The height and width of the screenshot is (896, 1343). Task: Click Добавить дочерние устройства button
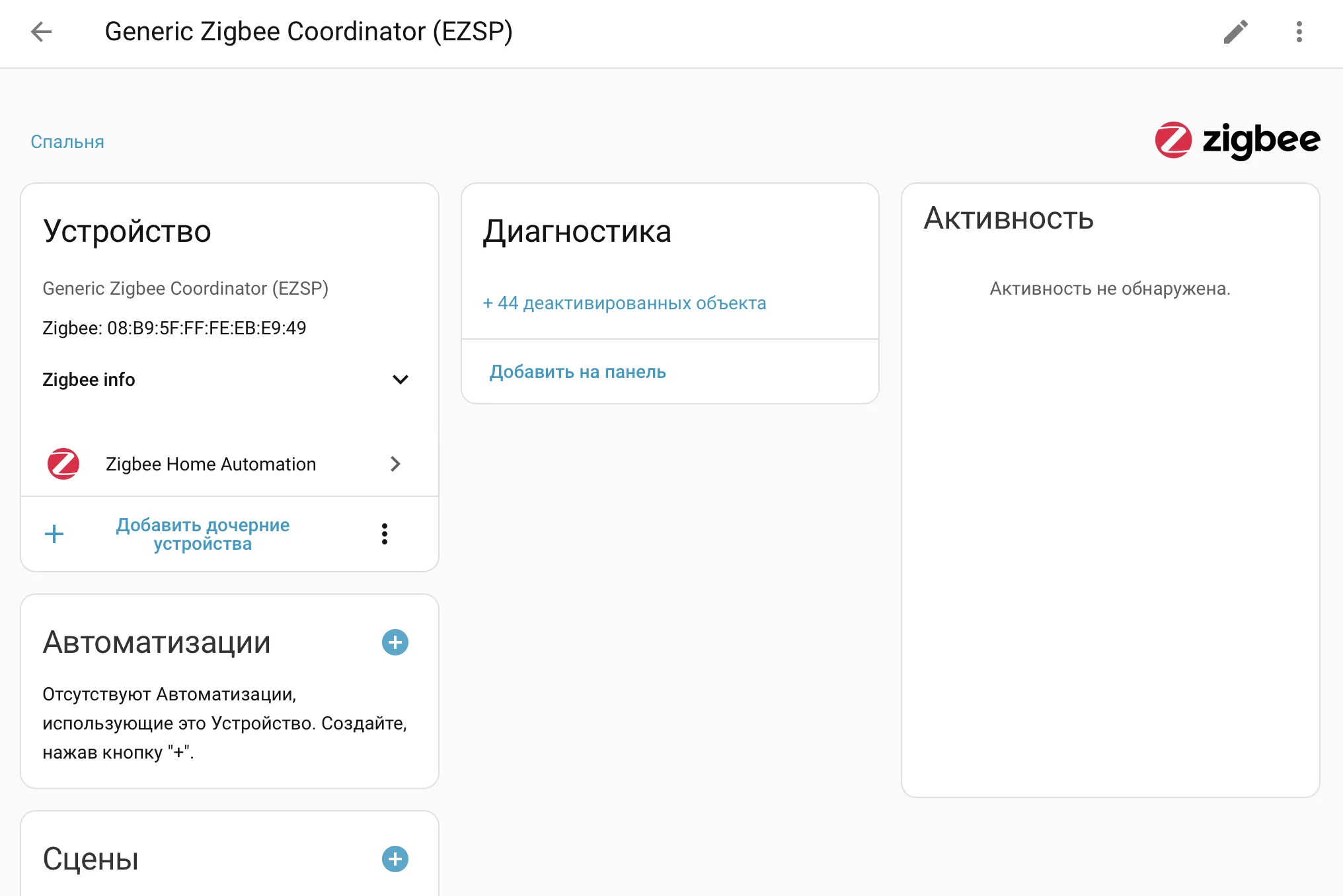click(x=203, y=534)
